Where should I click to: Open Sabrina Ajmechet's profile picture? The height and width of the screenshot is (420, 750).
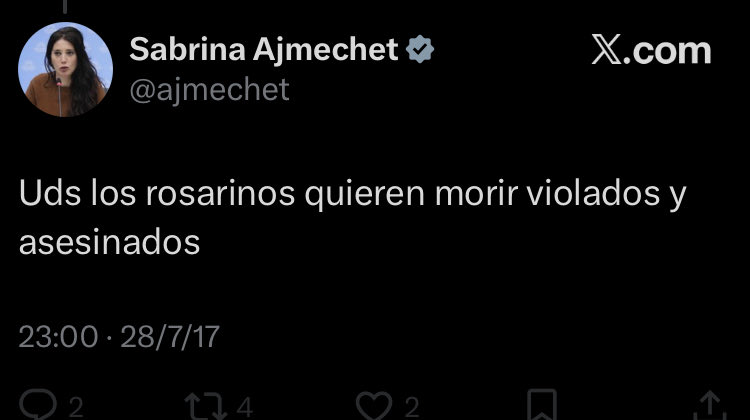(x=66, y=69)
